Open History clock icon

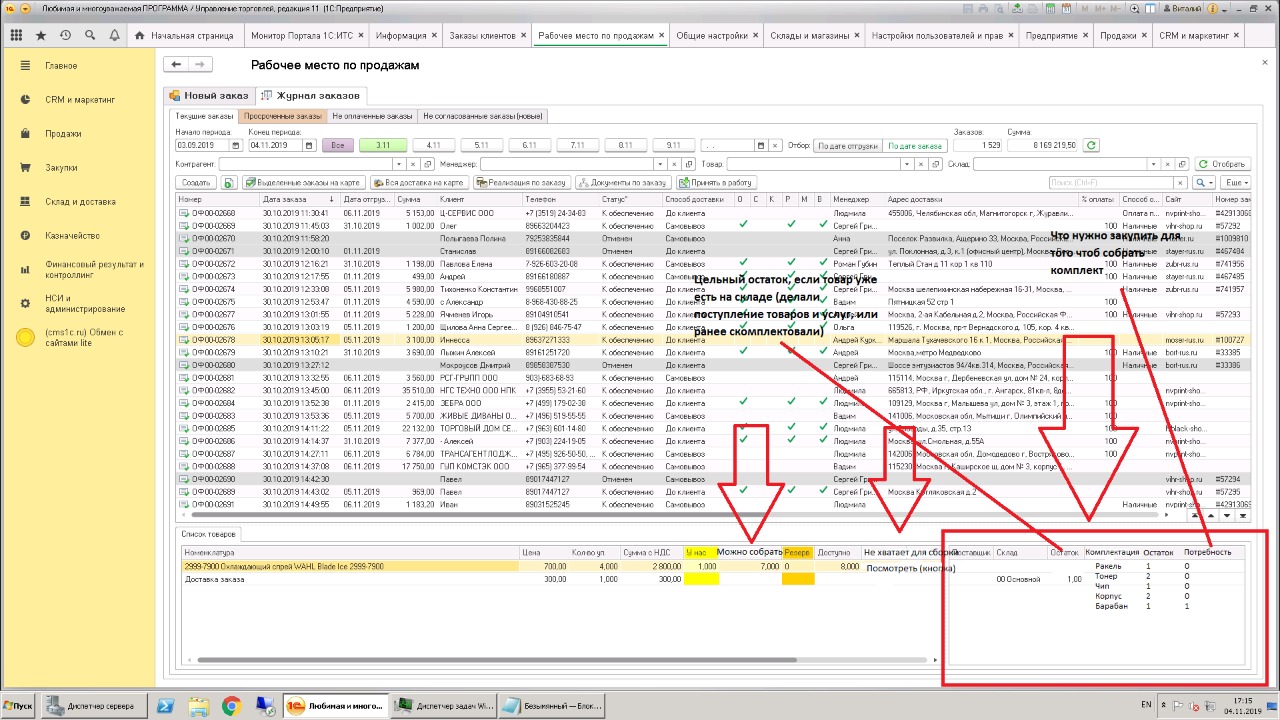(65, 35)
